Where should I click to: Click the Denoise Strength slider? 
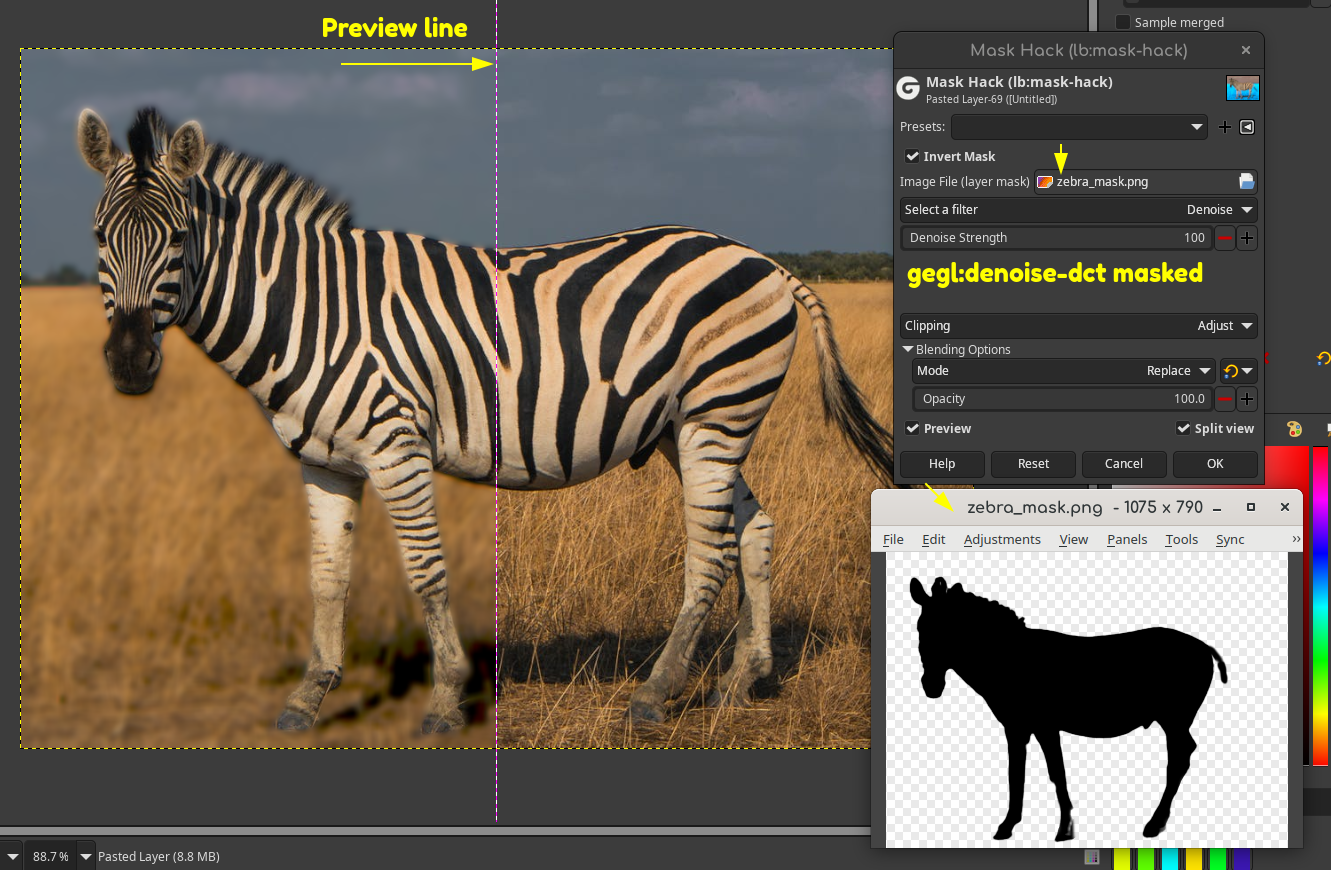tap(1056, 238)
